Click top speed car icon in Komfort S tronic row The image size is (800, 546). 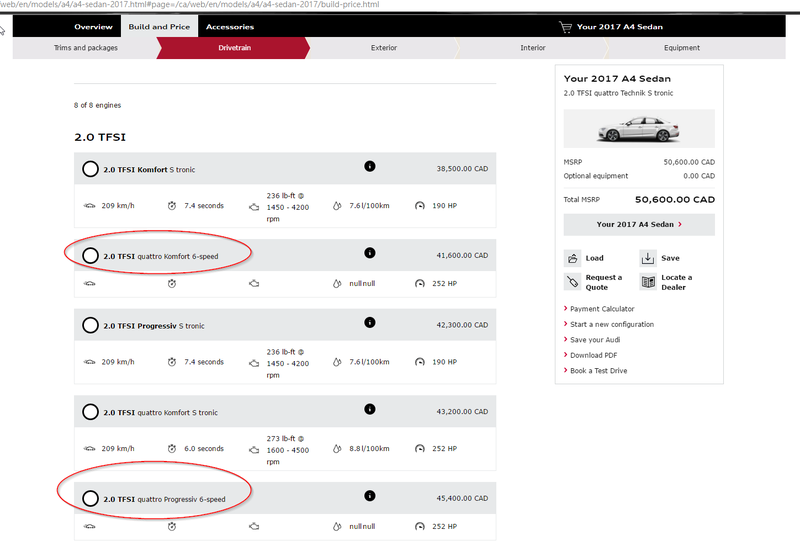89,206
